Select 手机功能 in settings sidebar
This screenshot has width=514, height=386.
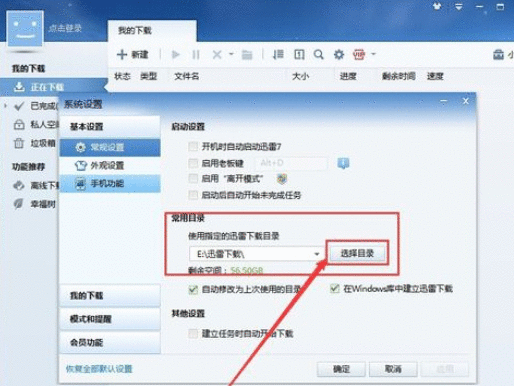pyautogui.click(x=110, y=183)
